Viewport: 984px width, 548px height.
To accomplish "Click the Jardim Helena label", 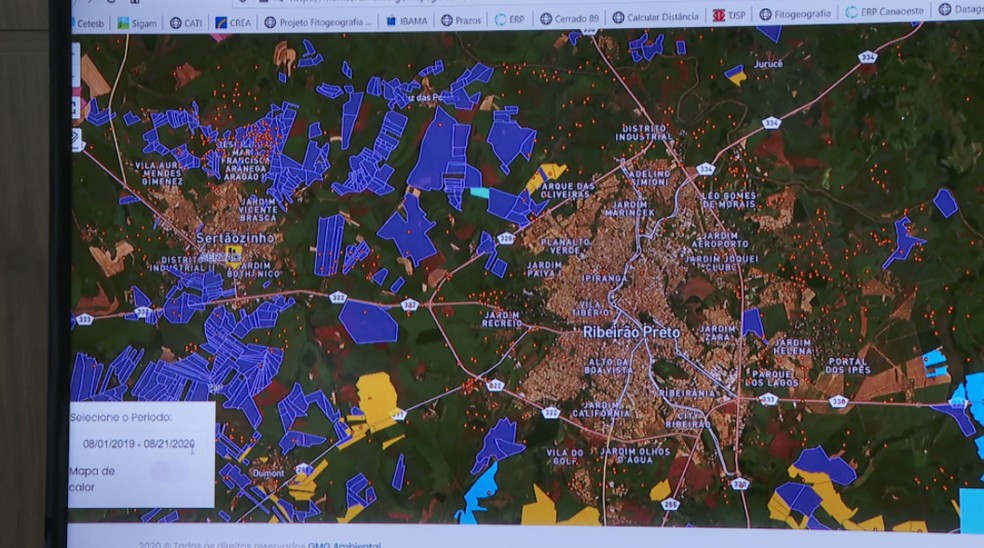I will coord(792,347).
